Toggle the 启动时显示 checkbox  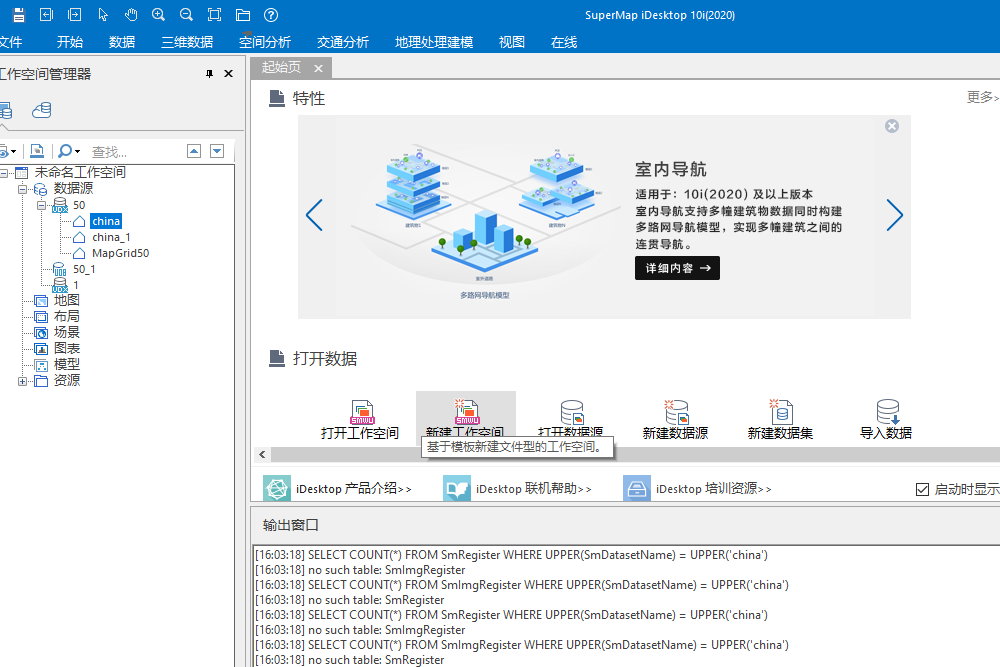pos(922,489)
